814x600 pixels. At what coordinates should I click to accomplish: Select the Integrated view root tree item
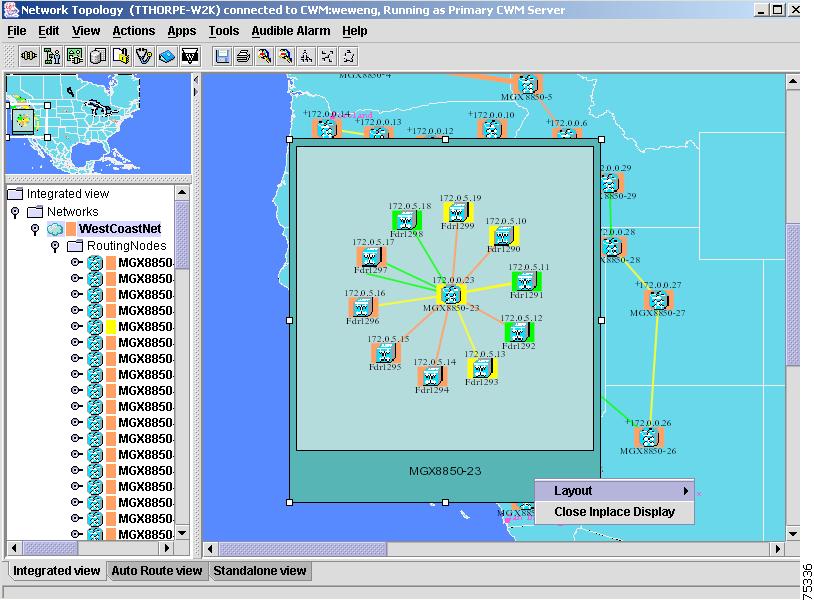[x=67, y=194]
